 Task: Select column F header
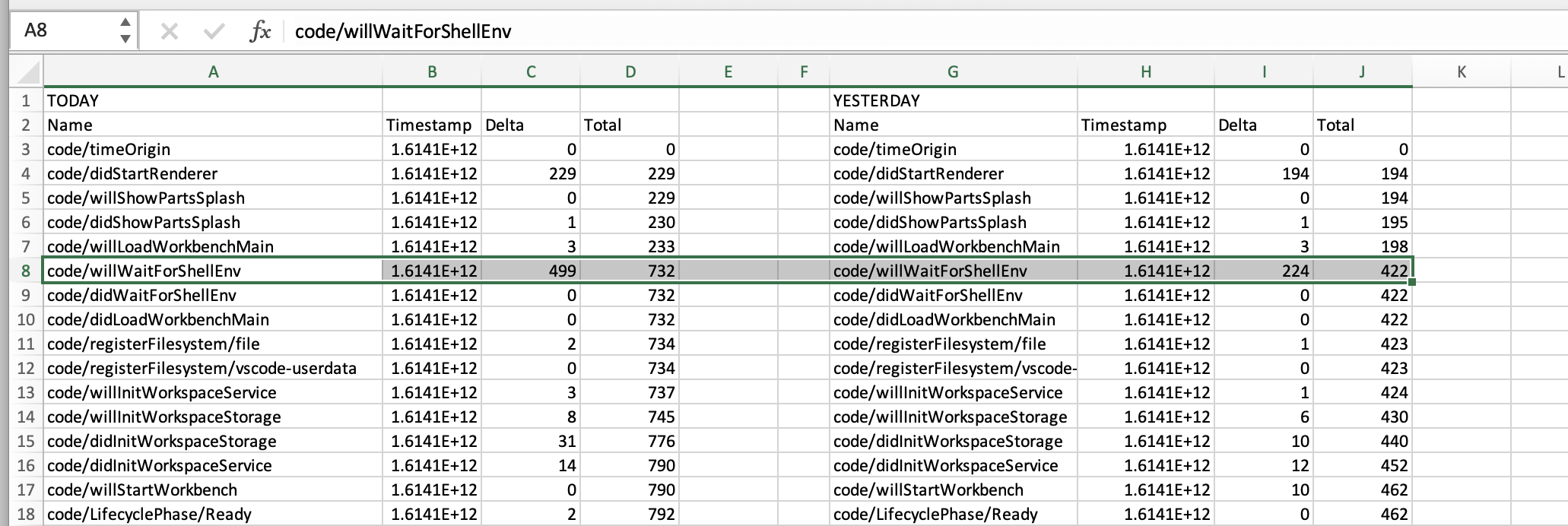(804, 72)
